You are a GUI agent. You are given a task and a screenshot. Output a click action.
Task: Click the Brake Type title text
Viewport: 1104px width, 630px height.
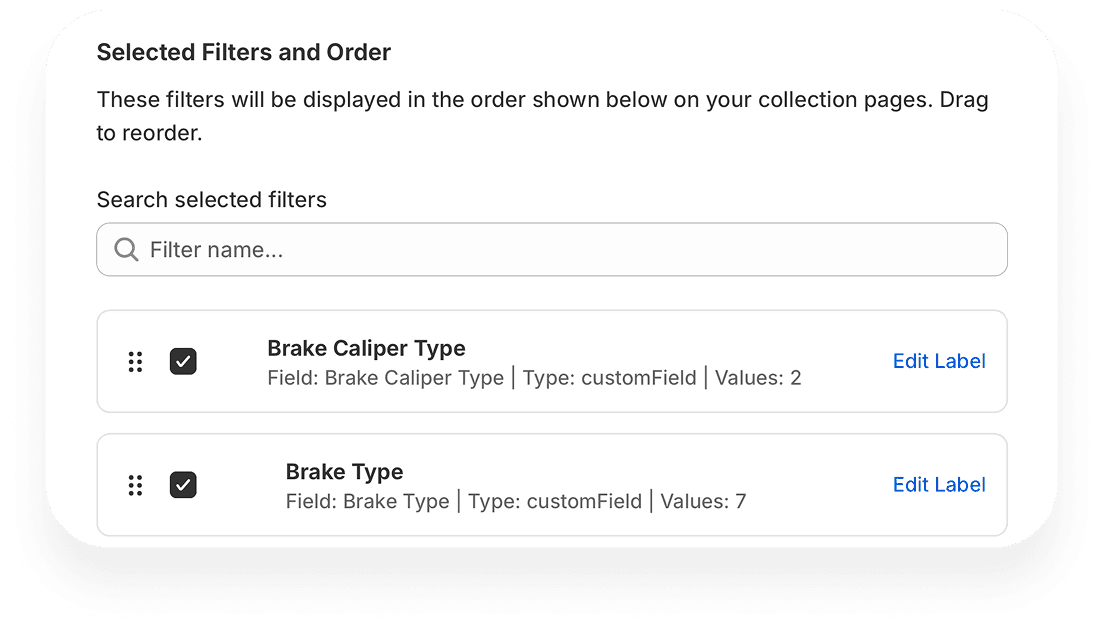[344, 471]
